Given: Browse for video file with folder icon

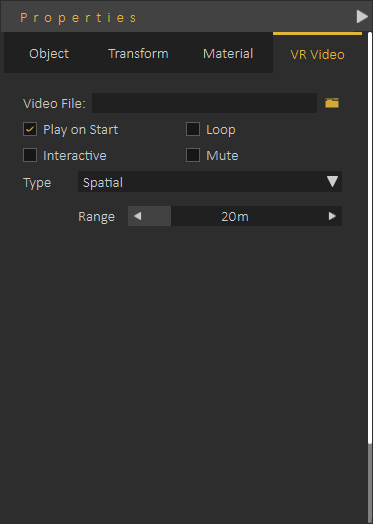Looking at the screenshot, I should pos(332,103).
